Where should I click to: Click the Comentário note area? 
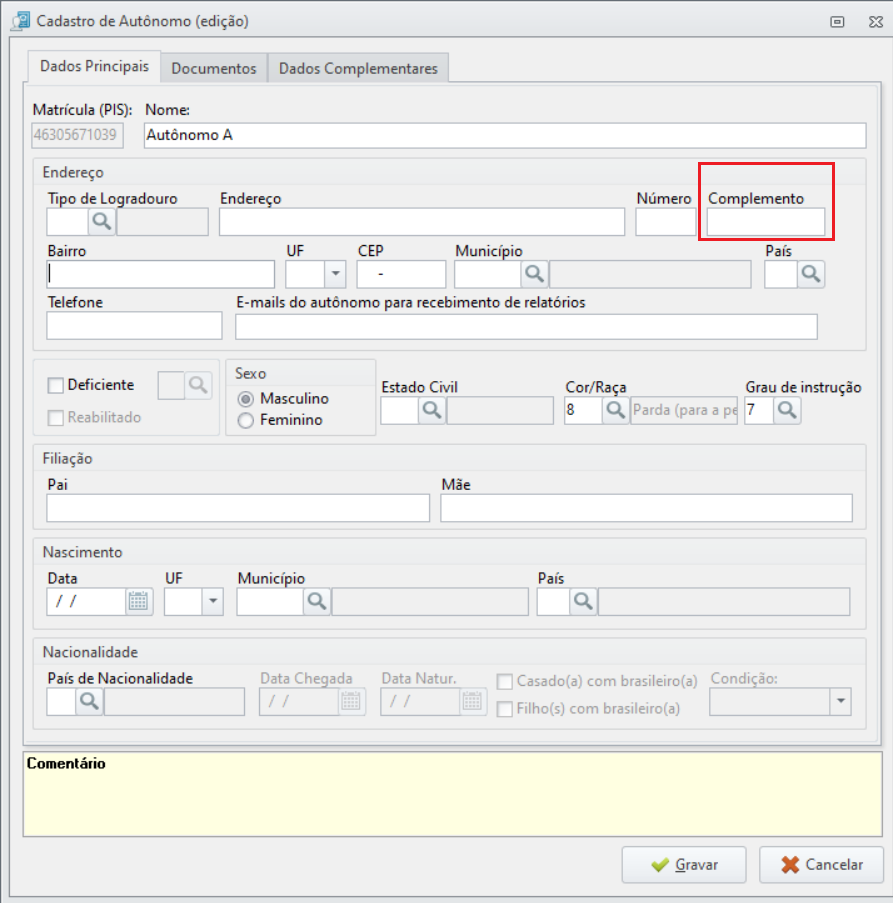pos(453,794)
